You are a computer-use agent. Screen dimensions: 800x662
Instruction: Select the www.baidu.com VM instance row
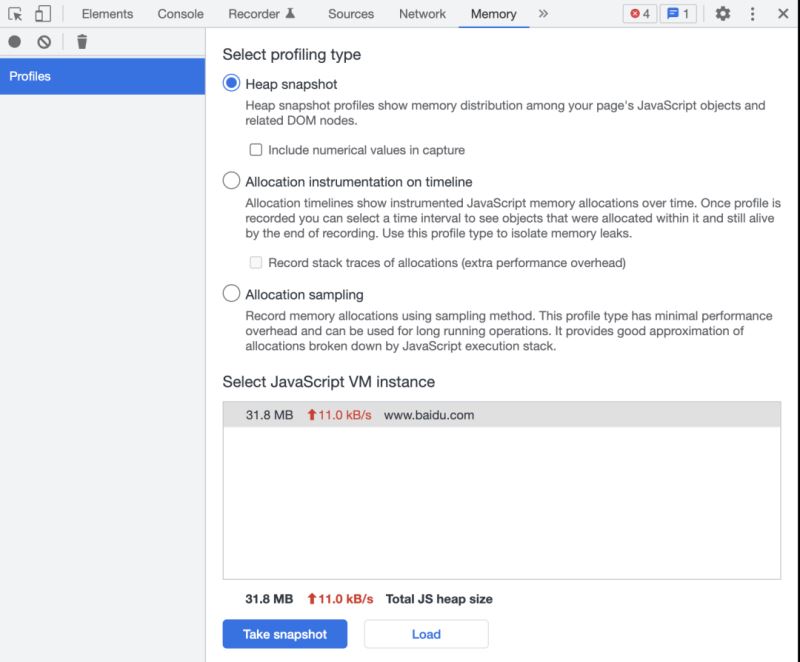coord(501,415)
